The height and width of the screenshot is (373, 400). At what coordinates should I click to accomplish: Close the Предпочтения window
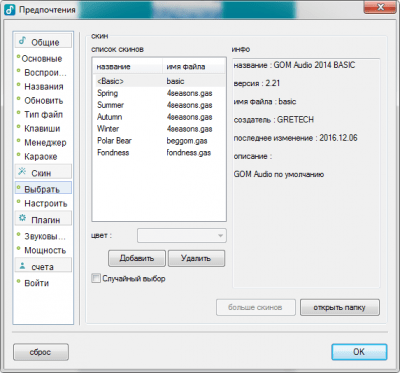click(x=380, y=7)
